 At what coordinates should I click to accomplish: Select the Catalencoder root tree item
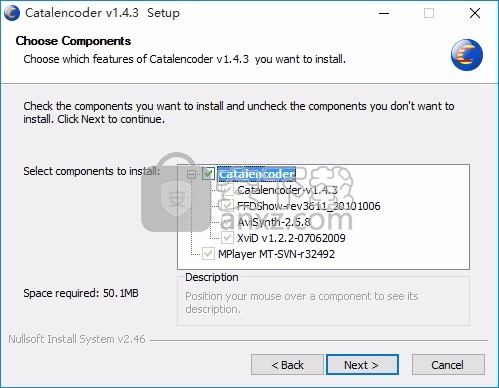[256, 174]
